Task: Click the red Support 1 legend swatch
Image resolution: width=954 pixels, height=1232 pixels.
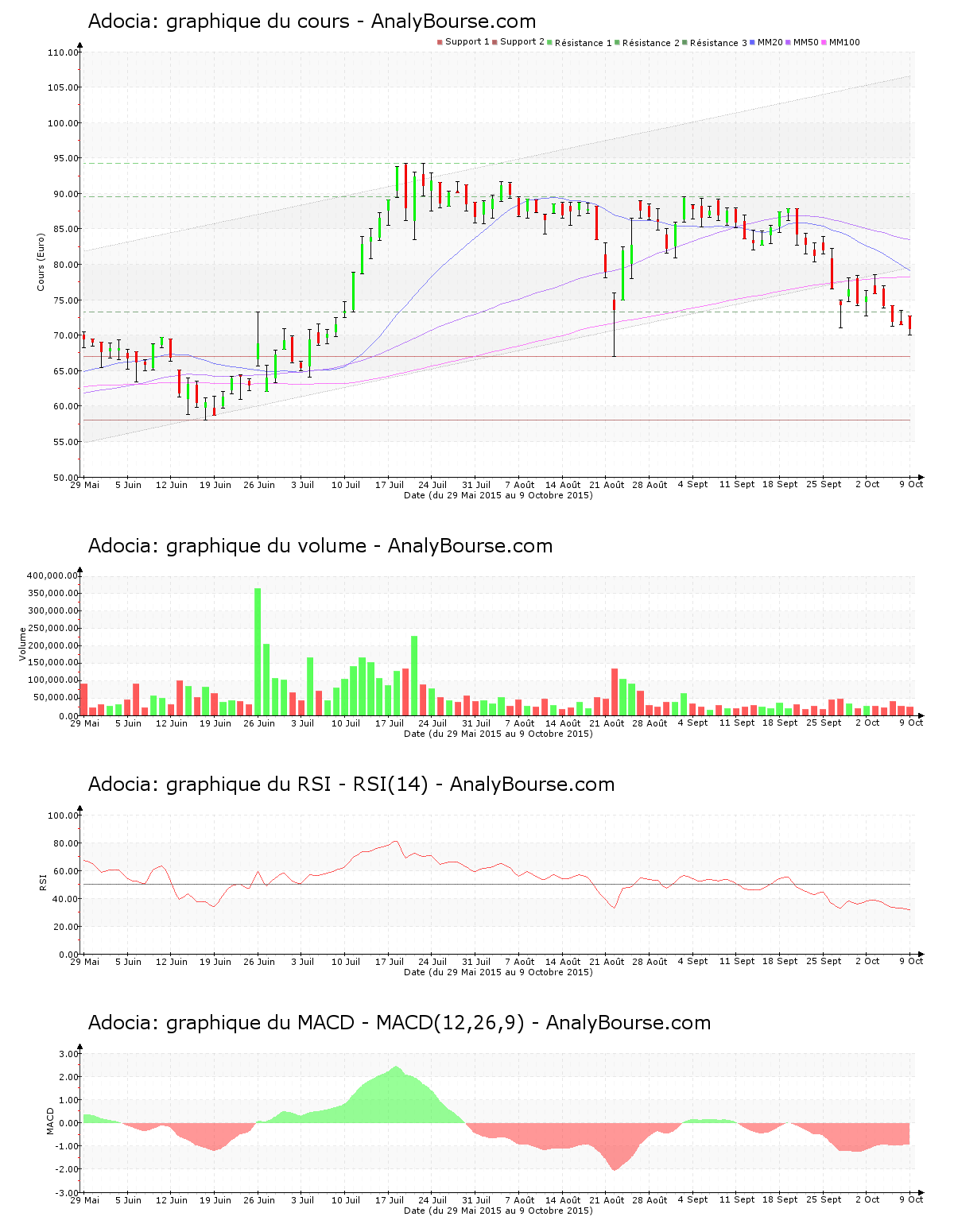Action: coord(440,42)
